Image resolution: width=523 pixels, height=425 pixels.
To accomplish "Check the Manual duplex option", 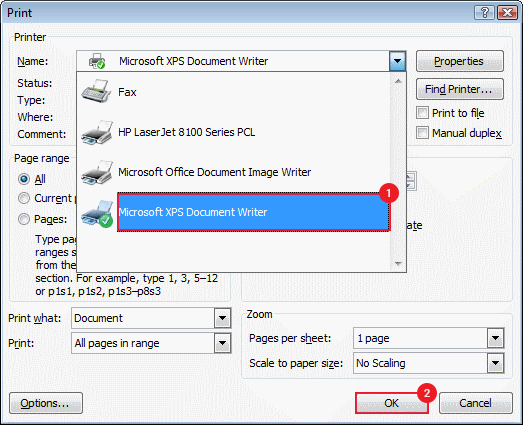I will (422, 133).
